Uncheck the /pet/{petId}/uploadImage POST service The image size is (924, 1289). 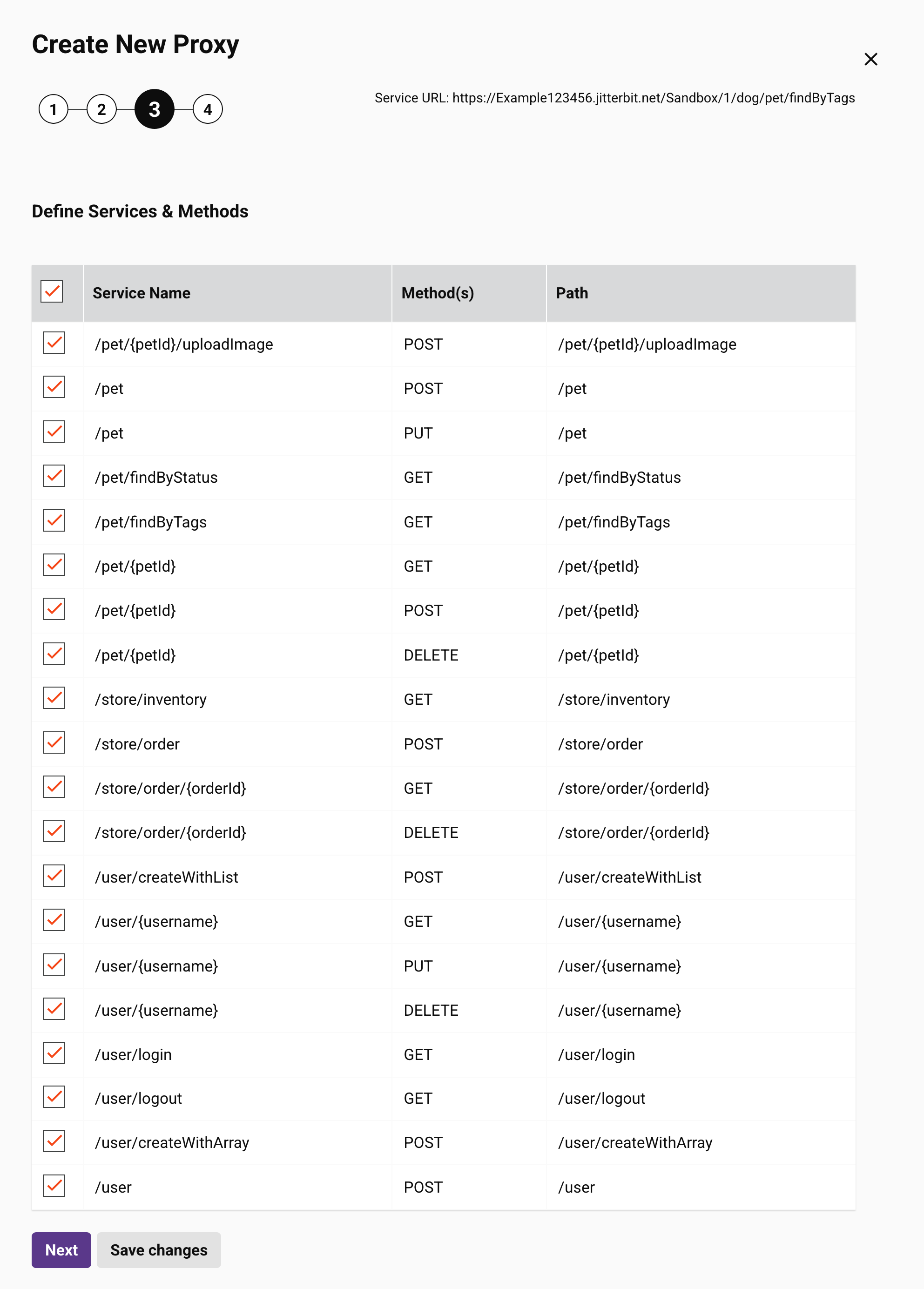[54, 343]
